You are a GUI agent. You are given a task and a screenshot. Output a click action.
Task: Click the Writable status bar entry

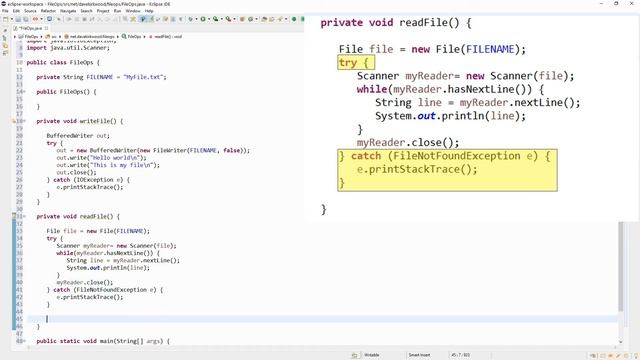(371, 355)
